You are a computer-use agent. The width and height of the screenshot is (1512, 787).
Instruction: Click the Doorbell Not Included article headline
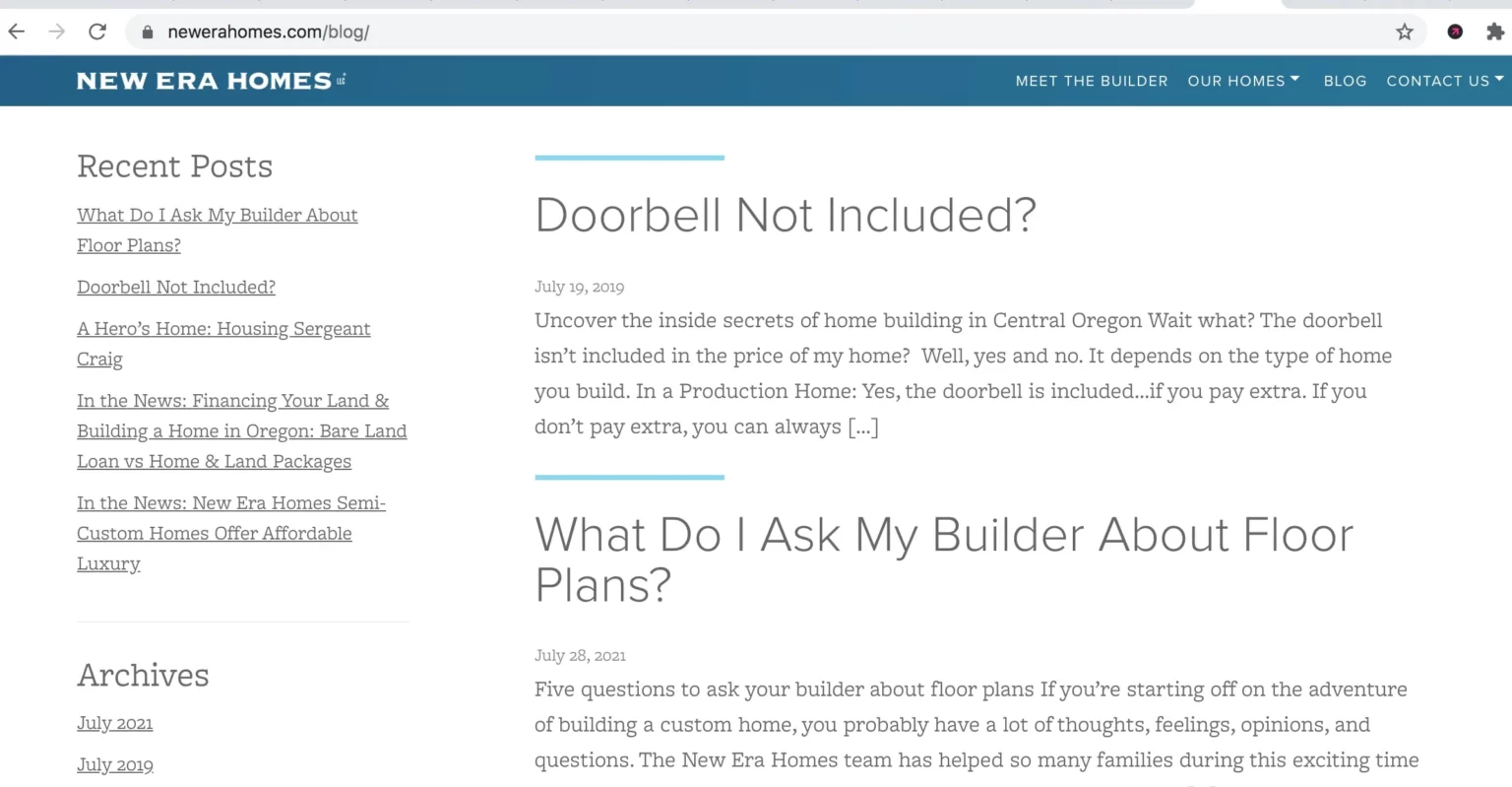coord(786,215)
